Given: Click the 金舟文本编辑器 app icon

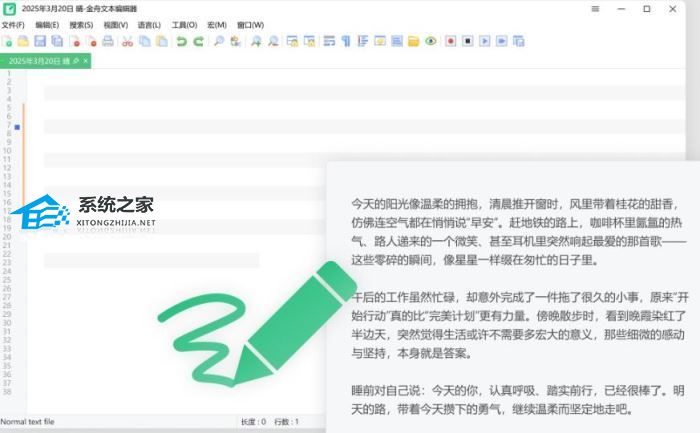Looking at the screenshot, I should 9,8.
